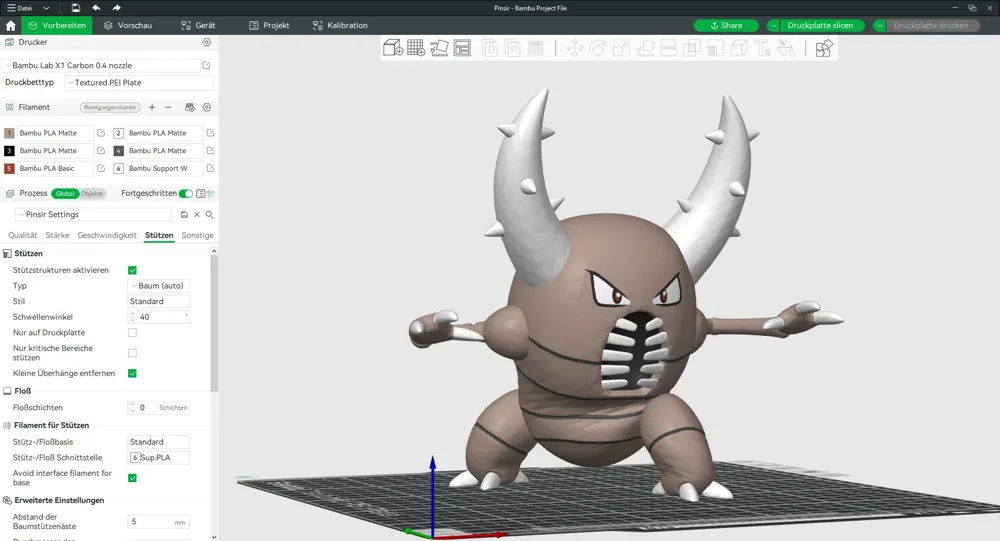This screenshot has height=541, width=1000.
Task: Edit the Bambu Lab X1 Carbon printer preset
Action: tap(206, 65)
